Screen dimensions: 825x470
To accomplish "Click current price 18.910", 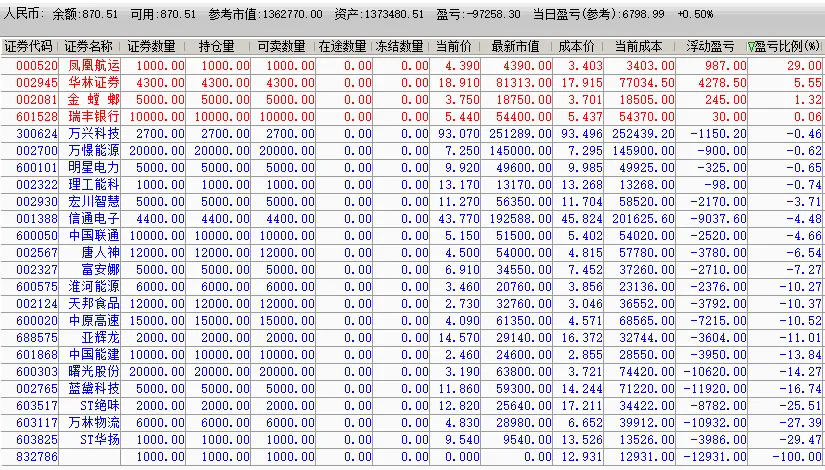I will pos(458,83).
